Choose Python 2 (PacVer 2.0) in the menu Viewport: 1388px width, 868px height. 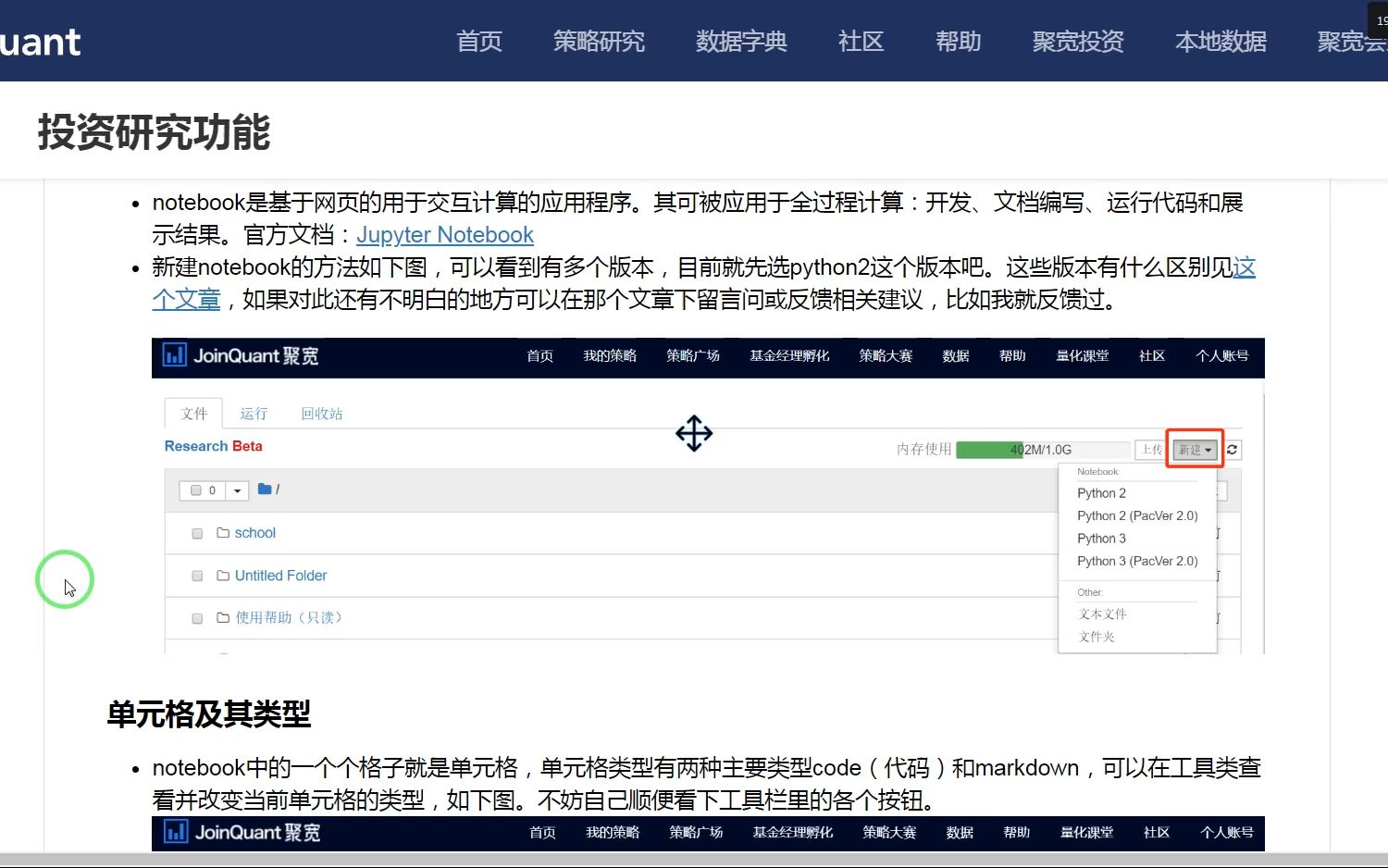(x=1137, y=515)
